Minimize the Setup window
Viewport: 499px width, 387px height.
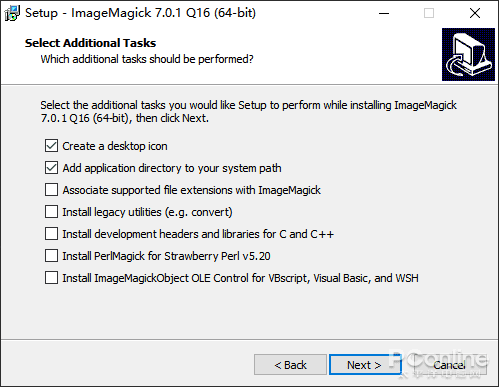point(384,13)
